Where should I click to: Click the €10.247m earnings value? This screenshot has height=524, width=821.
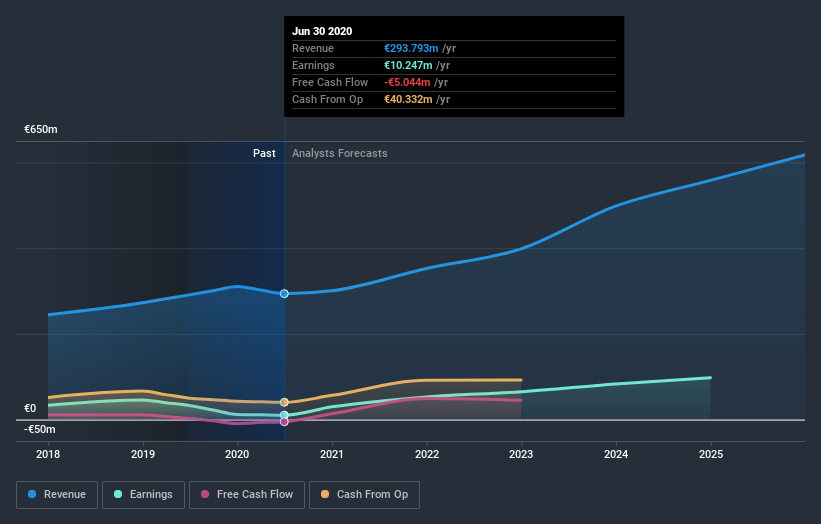tap(408, 65)
